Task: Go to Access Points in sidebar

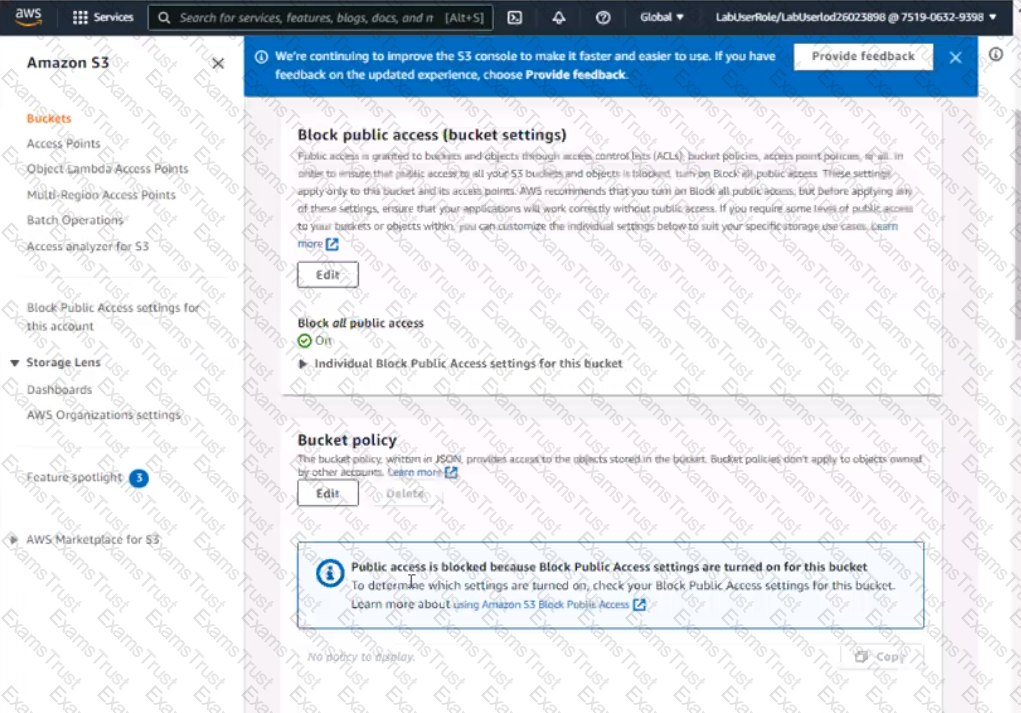Action: pyautogui.click(x=63, y=143)
